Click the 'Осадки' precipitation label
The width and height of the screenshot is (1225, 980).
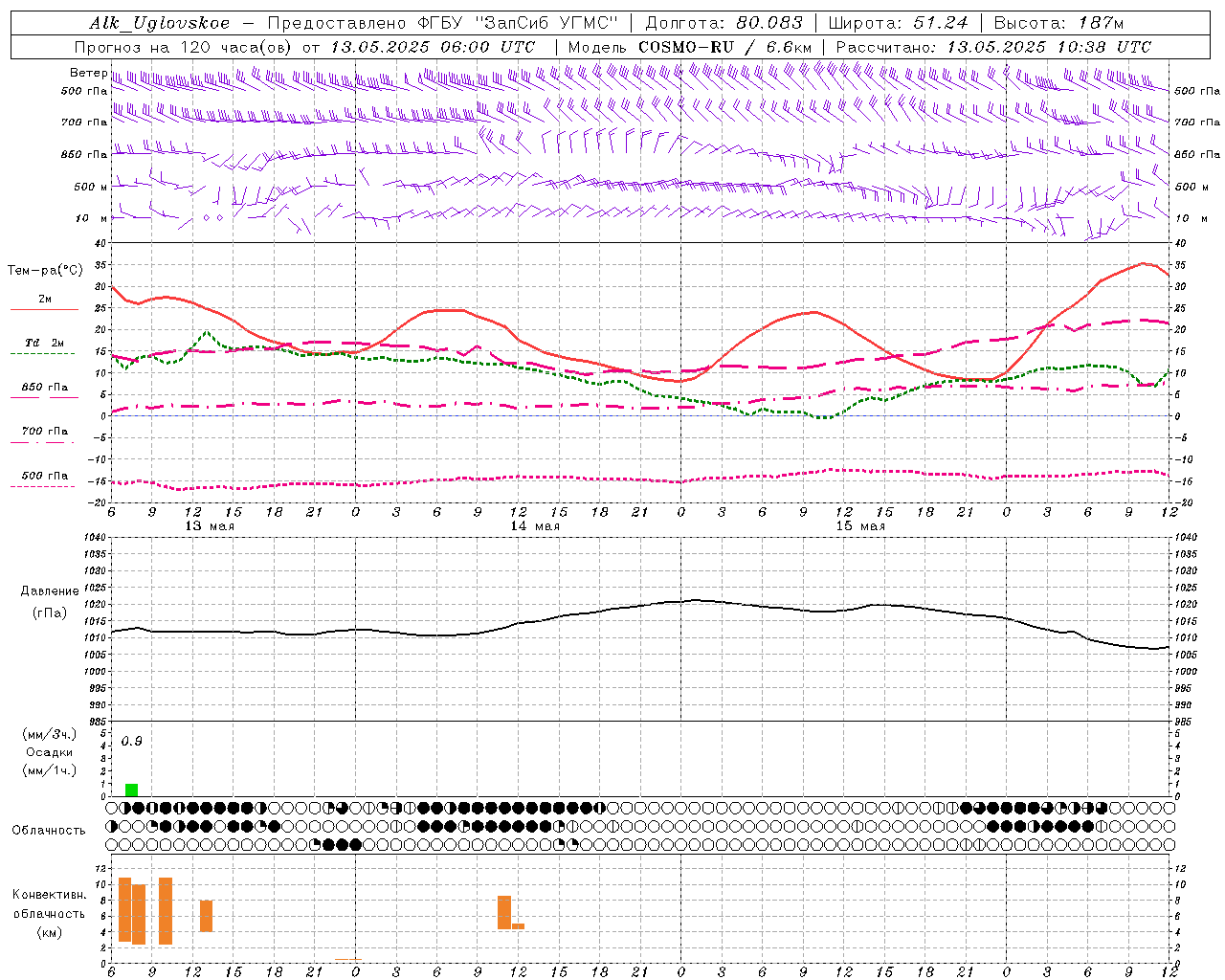coord(50,752)
